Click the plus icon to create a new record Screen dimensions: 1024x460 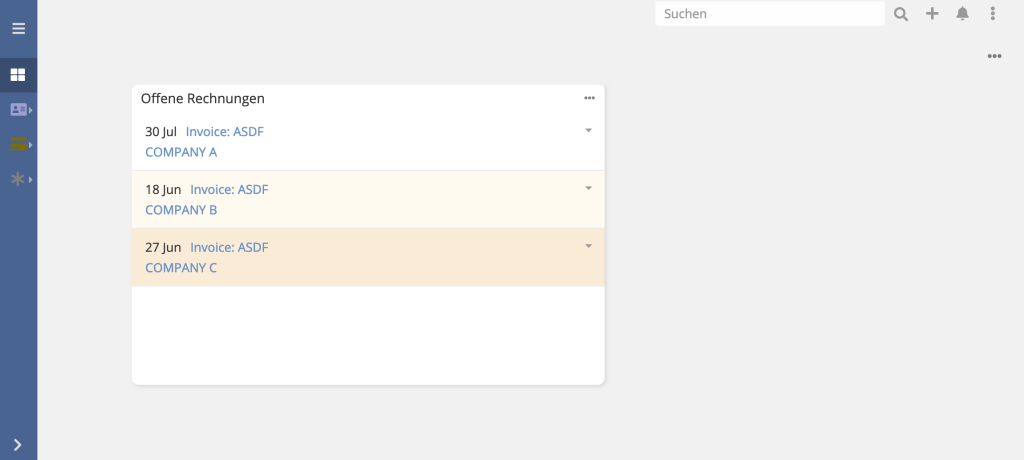point(932,13)
